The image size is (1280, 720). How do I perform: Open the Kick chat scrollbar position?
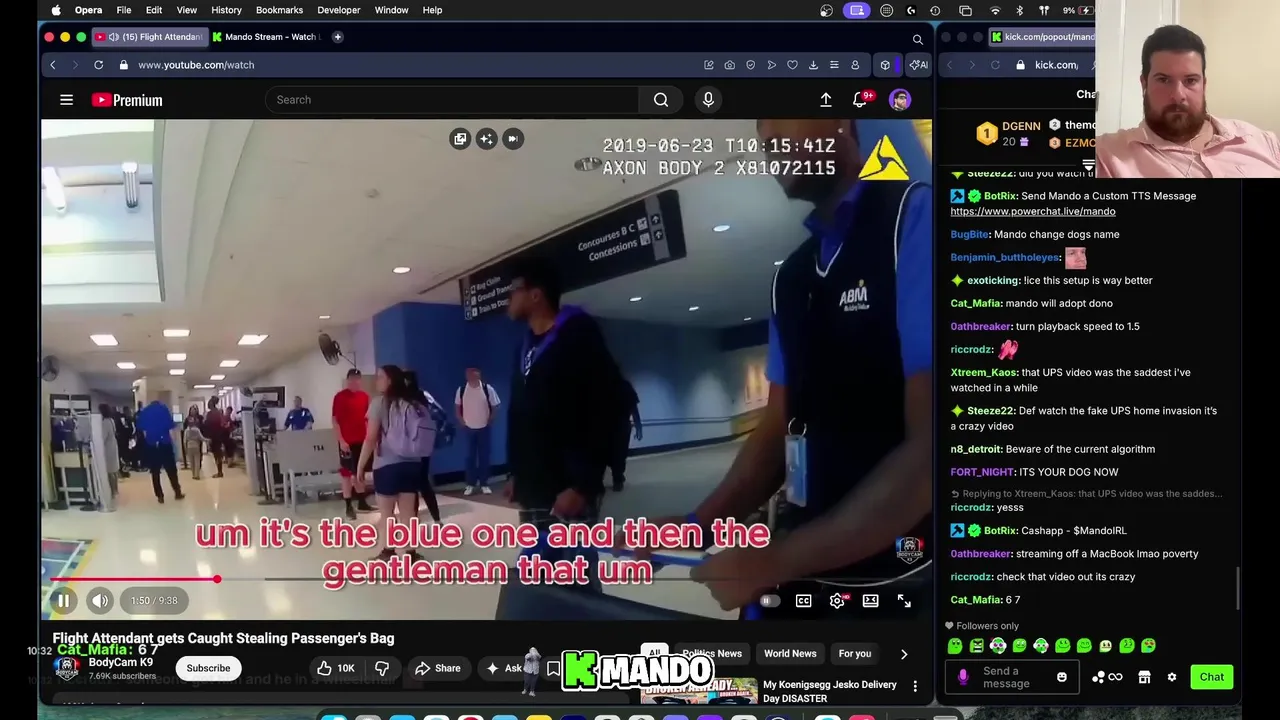point(1237,588)
